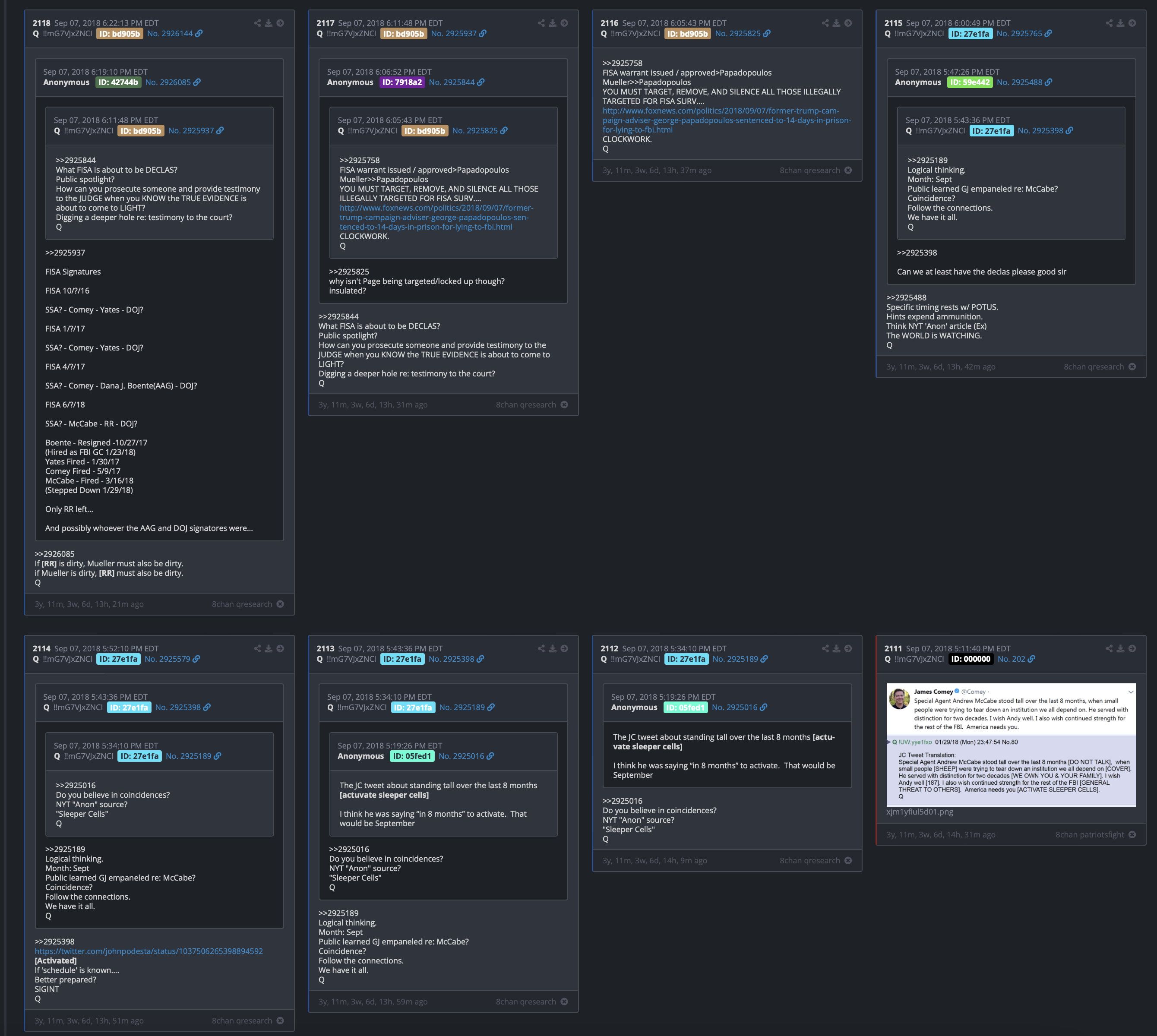Open post 2117 with the arrow circle icon
The height and width of the screenshot is (1036, 1157).
[x=564, y=23]
